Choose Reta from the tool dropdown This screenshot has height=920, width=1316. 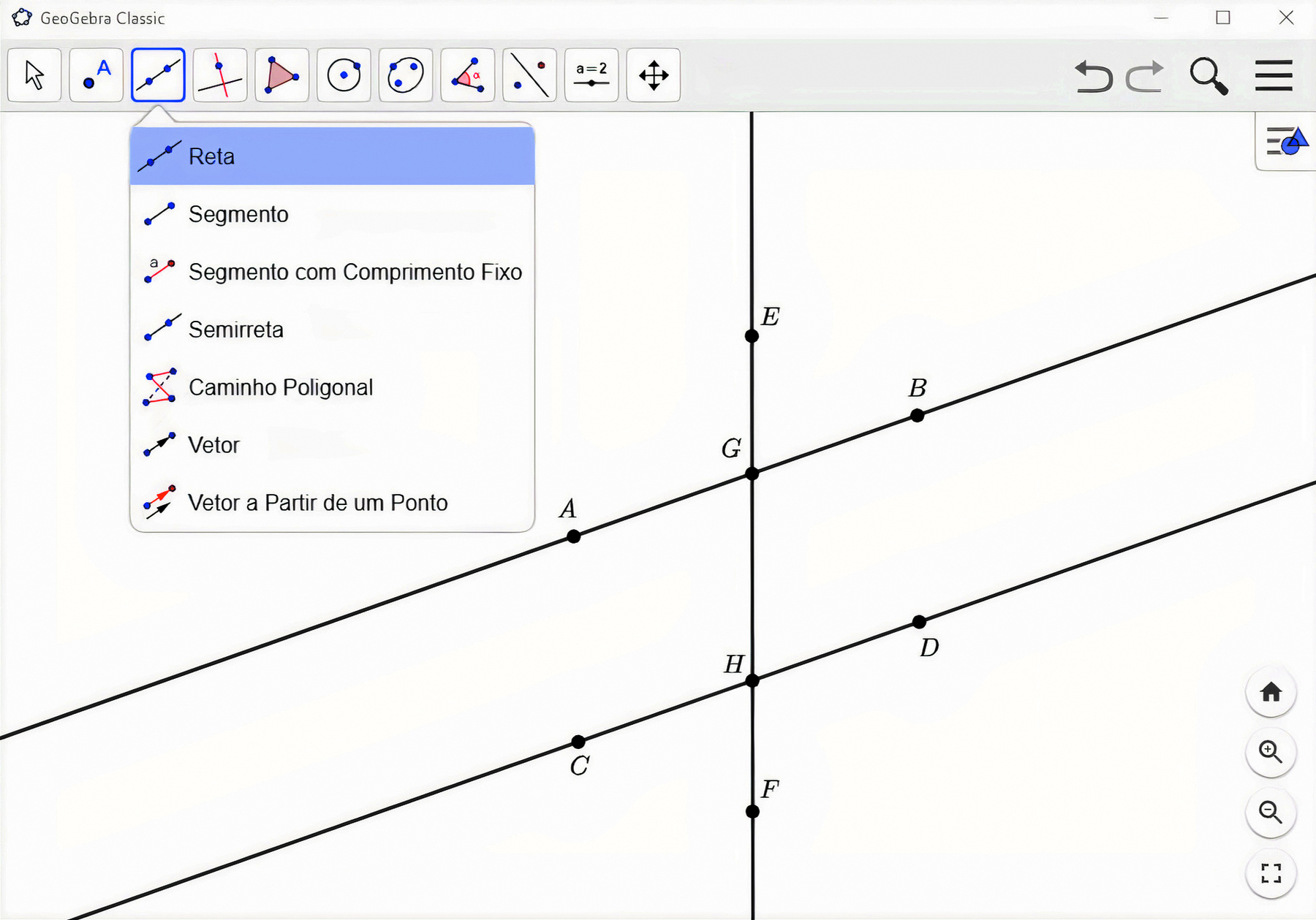(x=332, y=156)
